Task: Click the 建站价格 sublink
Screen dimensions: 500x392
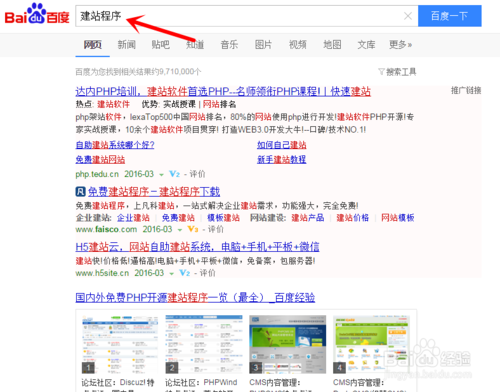Action: (x=353, y=218)
